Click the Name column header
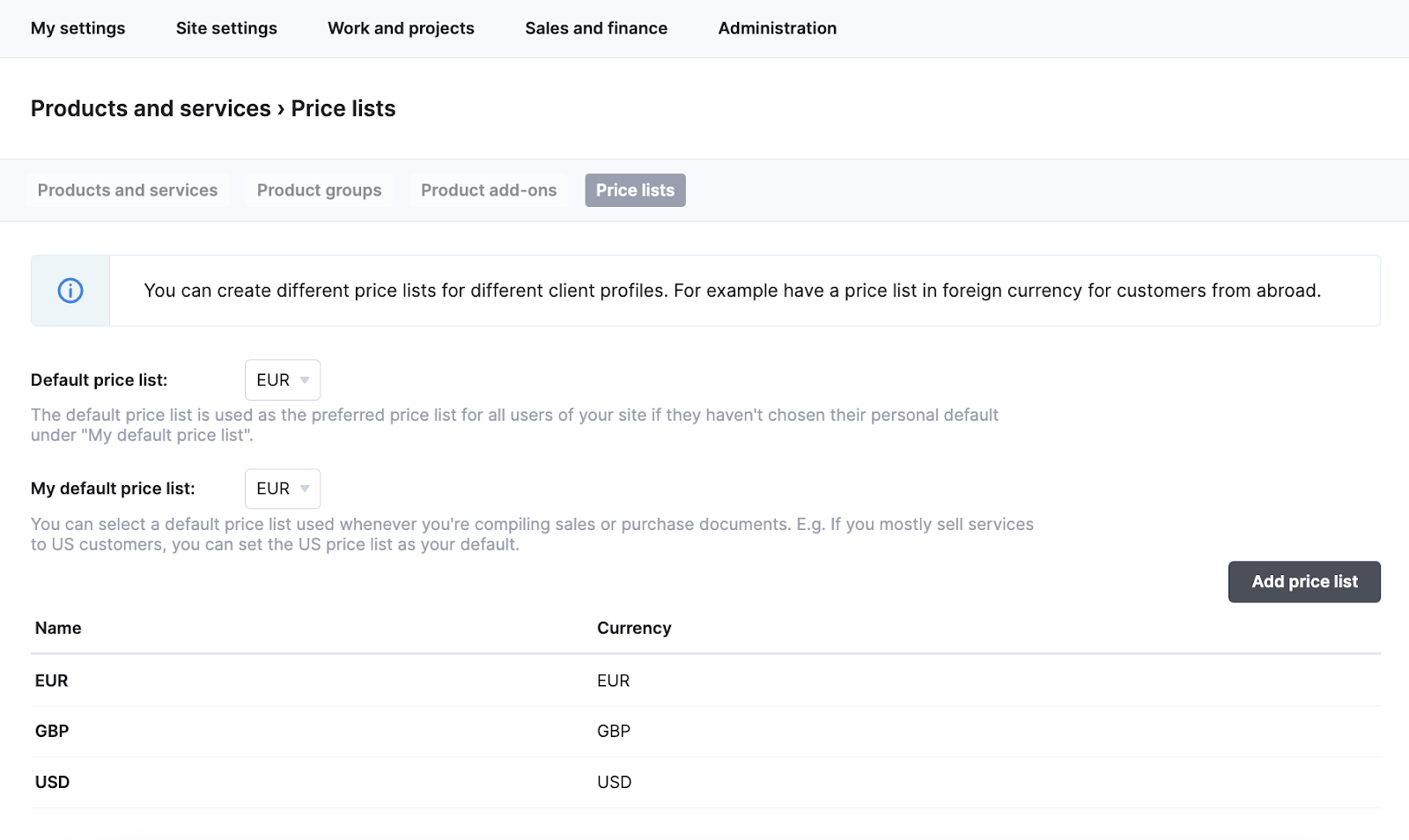 58,629
